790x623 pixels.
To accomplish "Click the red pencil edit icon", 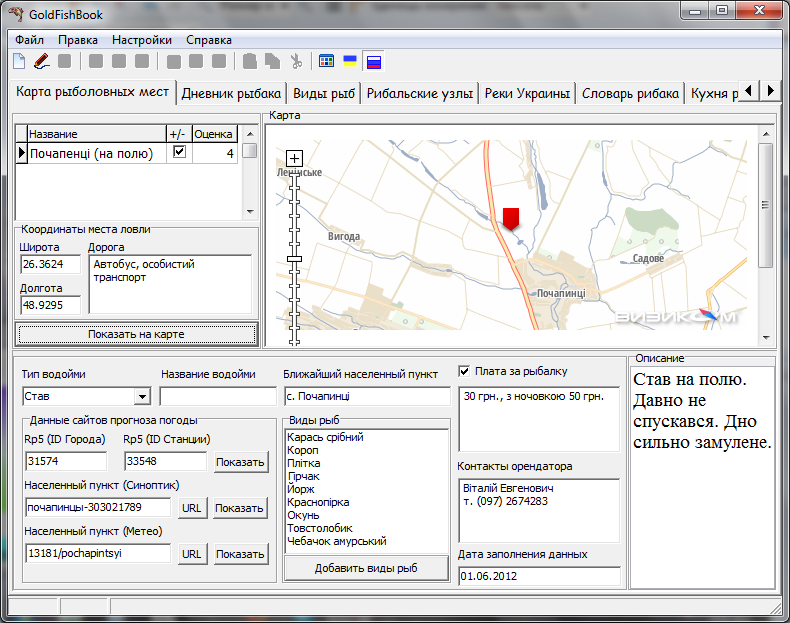I will tap(42, 61).
